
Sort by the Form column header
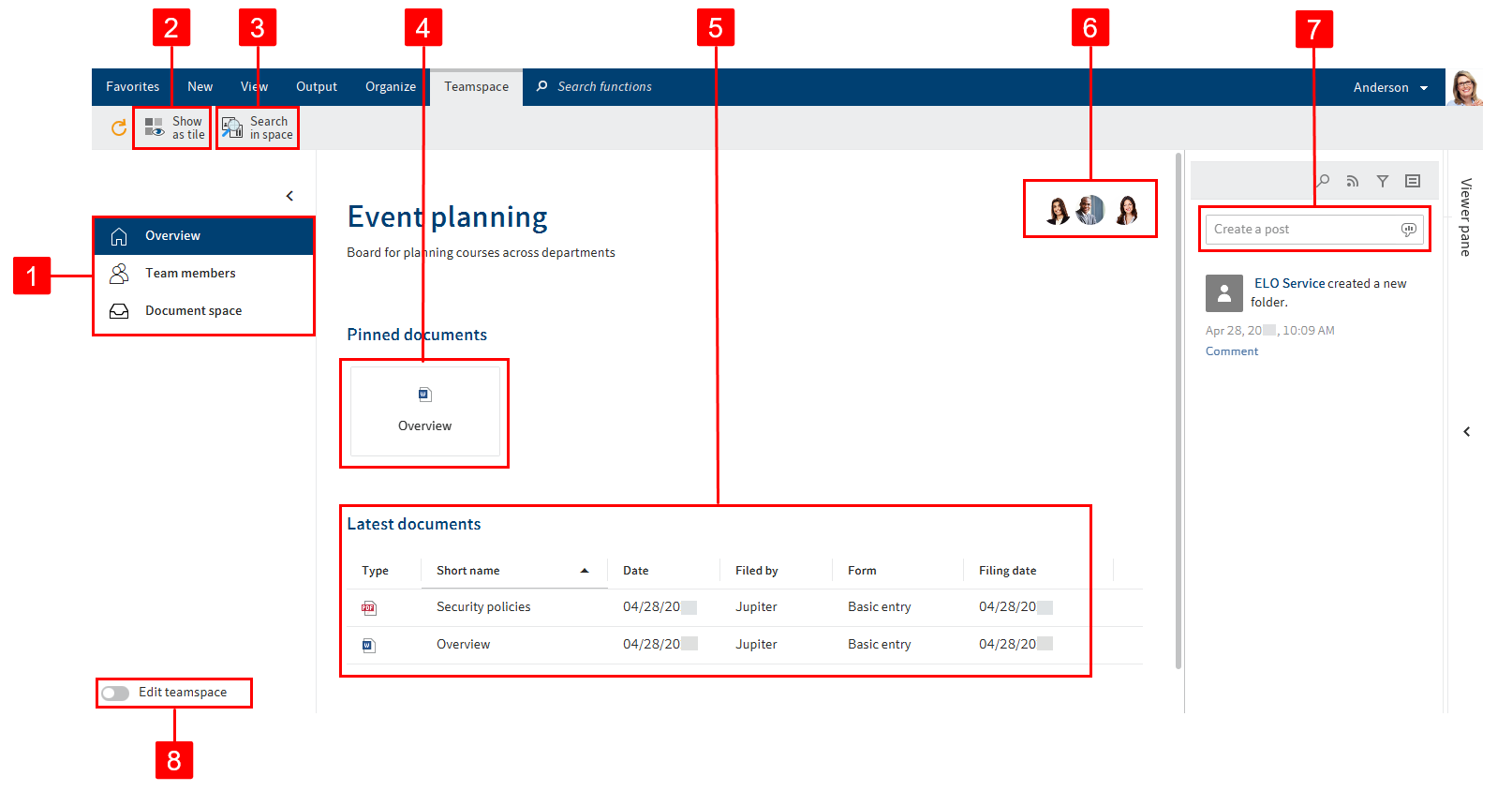tap(862, 571)
